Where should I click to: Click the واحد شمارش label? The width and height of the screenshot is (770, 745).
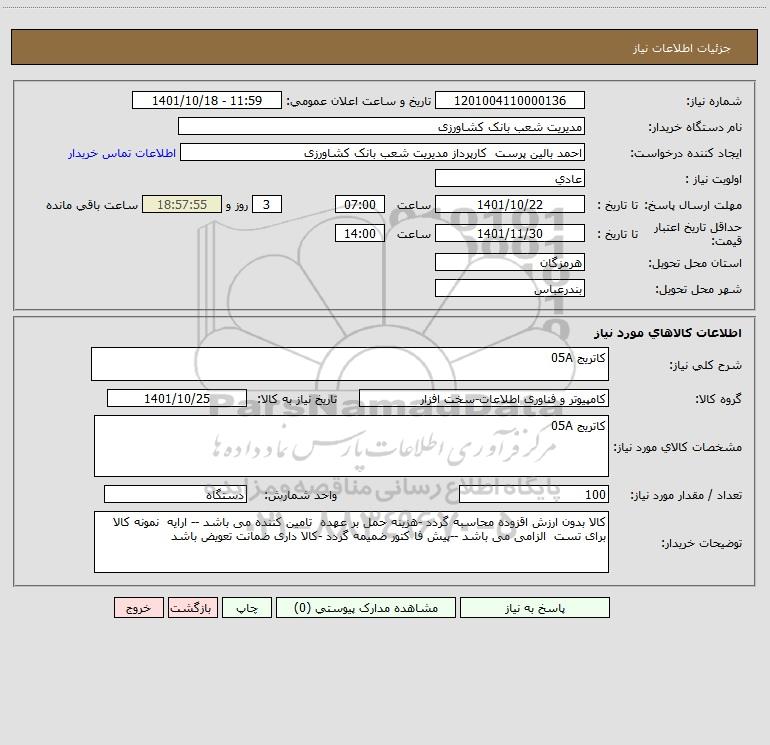pos(301,495)
